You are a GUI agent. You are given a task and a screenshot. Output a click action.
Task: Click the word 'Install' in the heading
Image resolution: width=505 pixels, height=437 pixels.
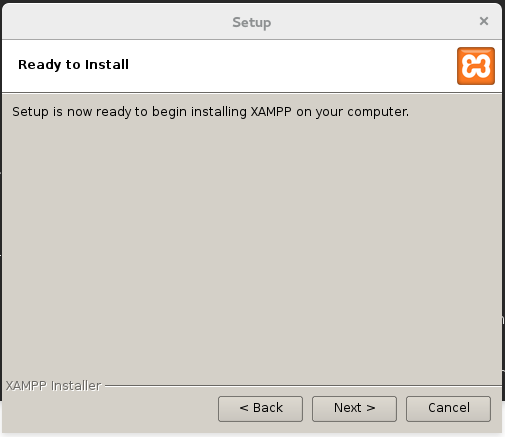[107, 64]
